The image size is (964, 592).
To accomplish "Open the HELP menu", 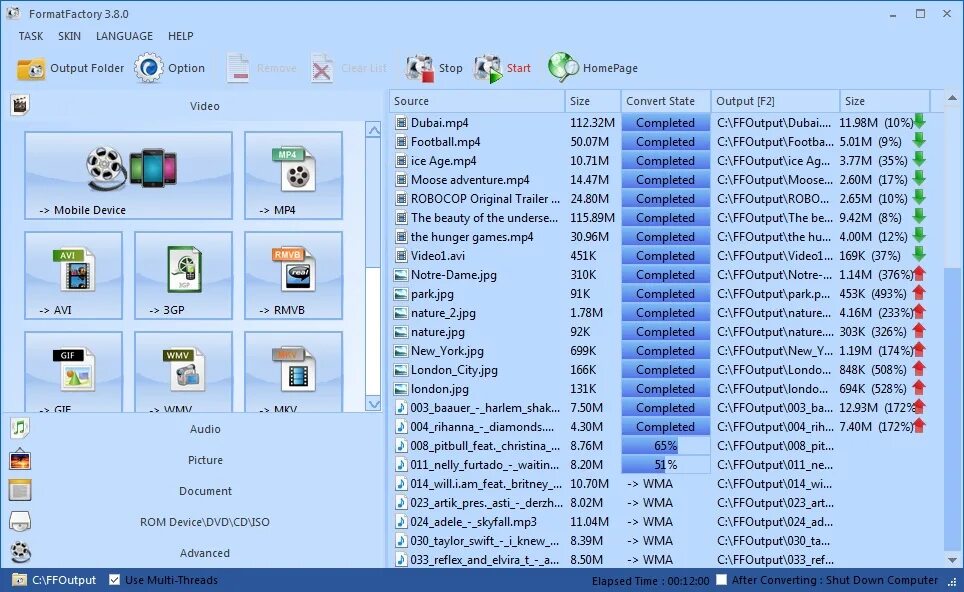I will pyautogui.click(x=181, y=36).
